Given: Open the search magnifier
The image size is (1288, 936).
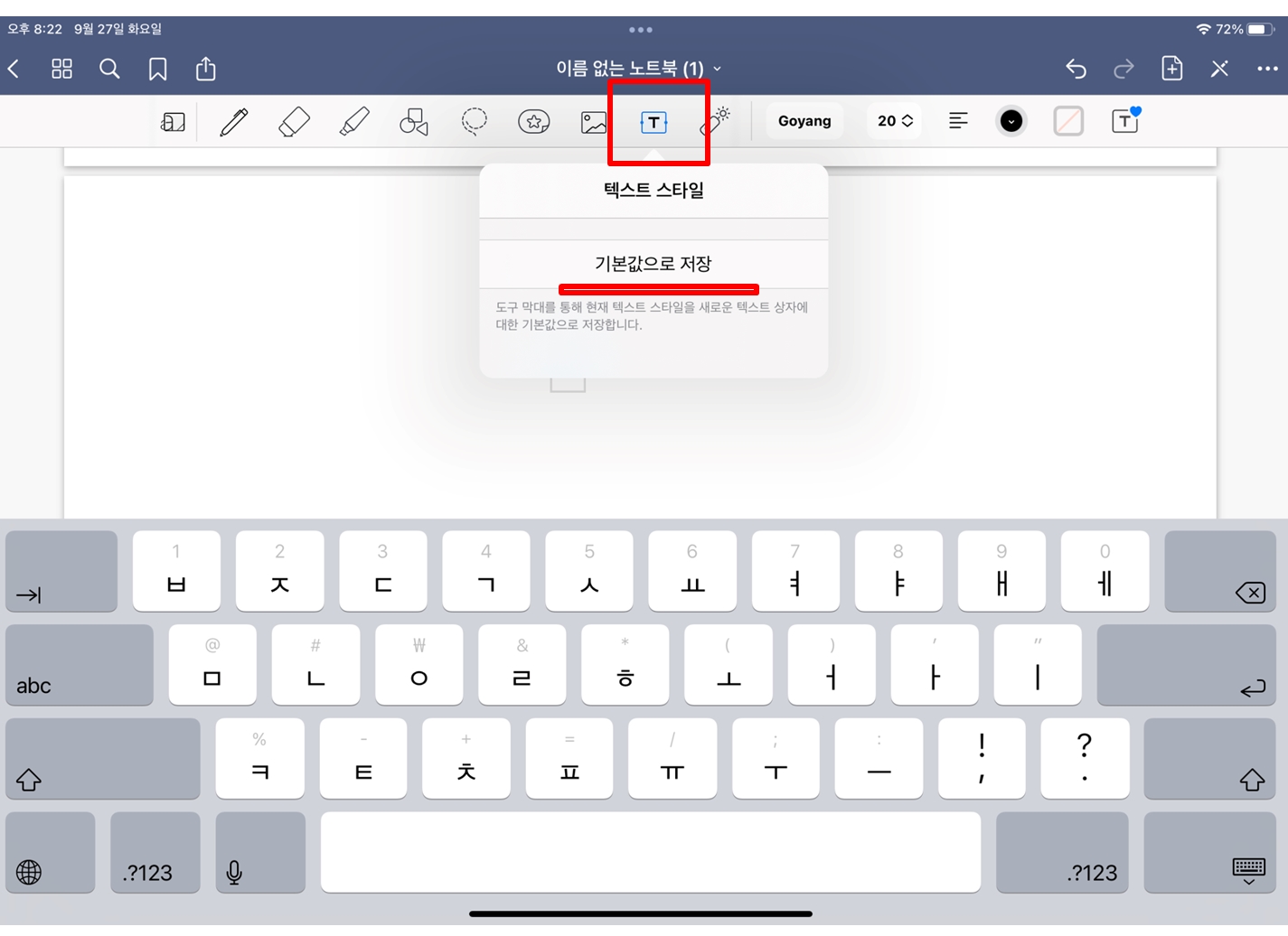Looking at the screenshot, I should coord(109,69).
